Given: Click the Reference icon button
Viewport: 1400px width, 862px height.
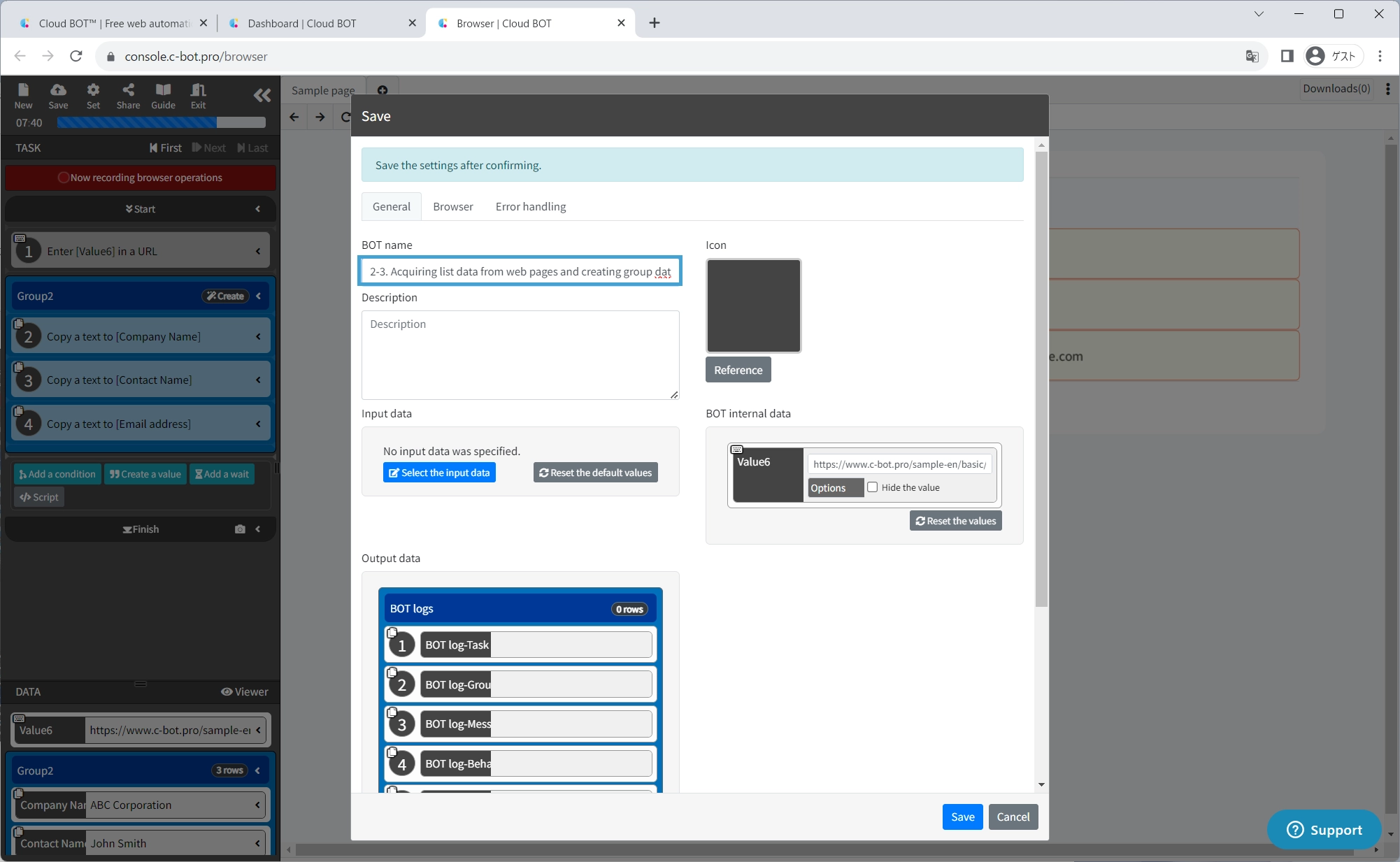Looking at the screenshot, I should [x=738, y=370].
